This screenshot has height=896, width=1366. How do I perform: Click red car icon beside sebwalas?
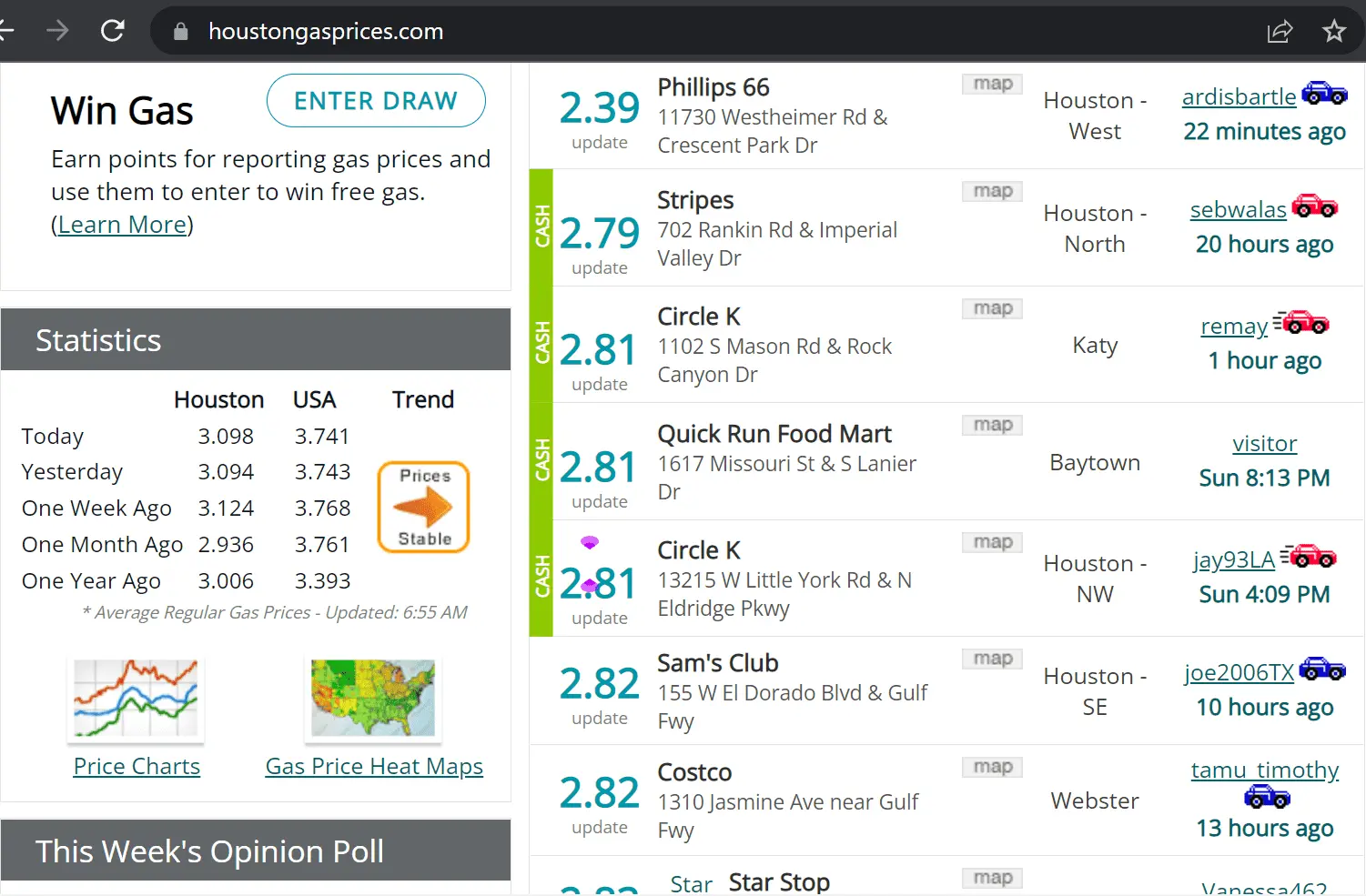(1315, 206)
